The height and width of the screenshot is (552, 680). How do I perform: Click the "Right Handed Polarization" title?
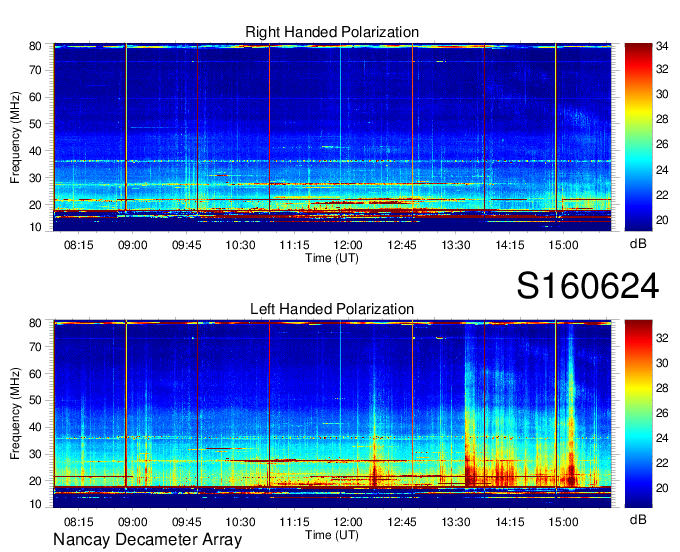tap(332, 32)
